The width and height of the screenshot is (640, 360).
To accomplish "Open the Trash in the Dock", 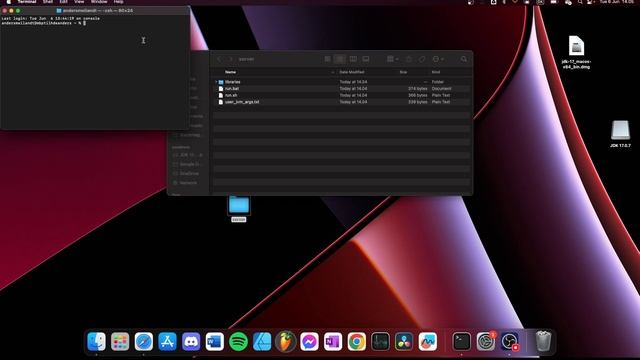I will pyautogui.click(x=543, y=342).
